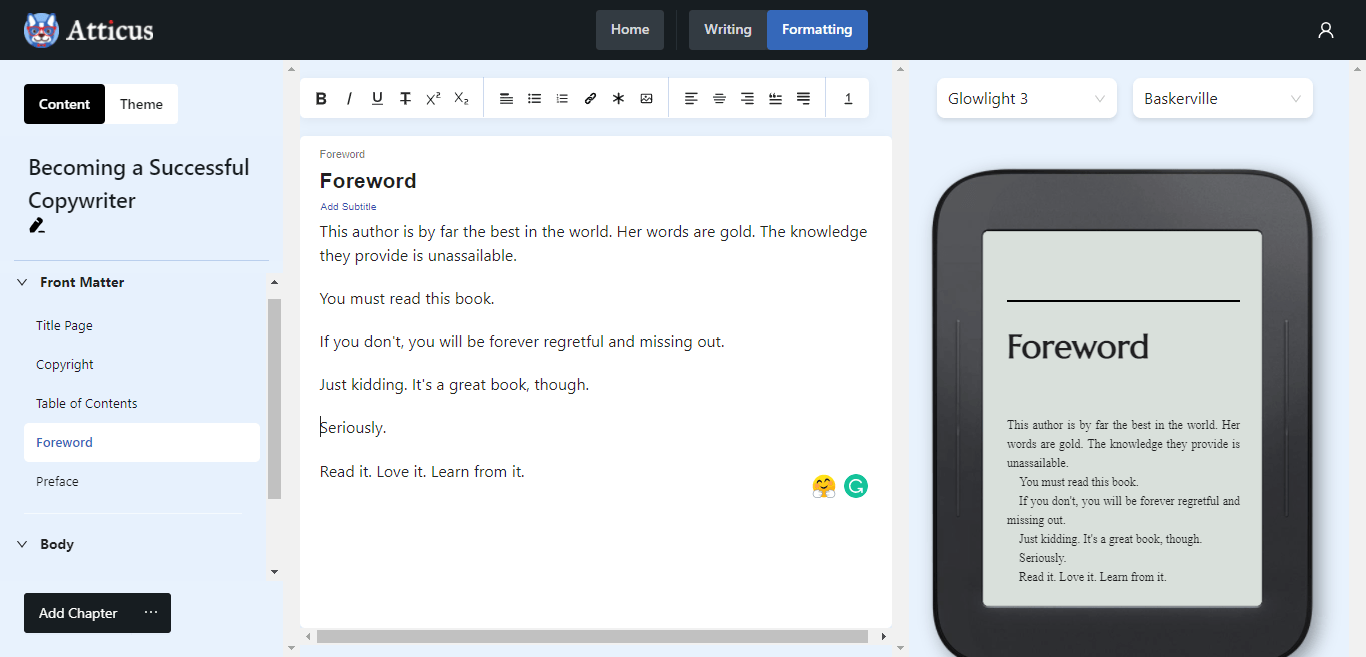Apply superscript formatting
Image resolution: width=1366 pixels, height=657 pixels.
[x=433, y=98]
